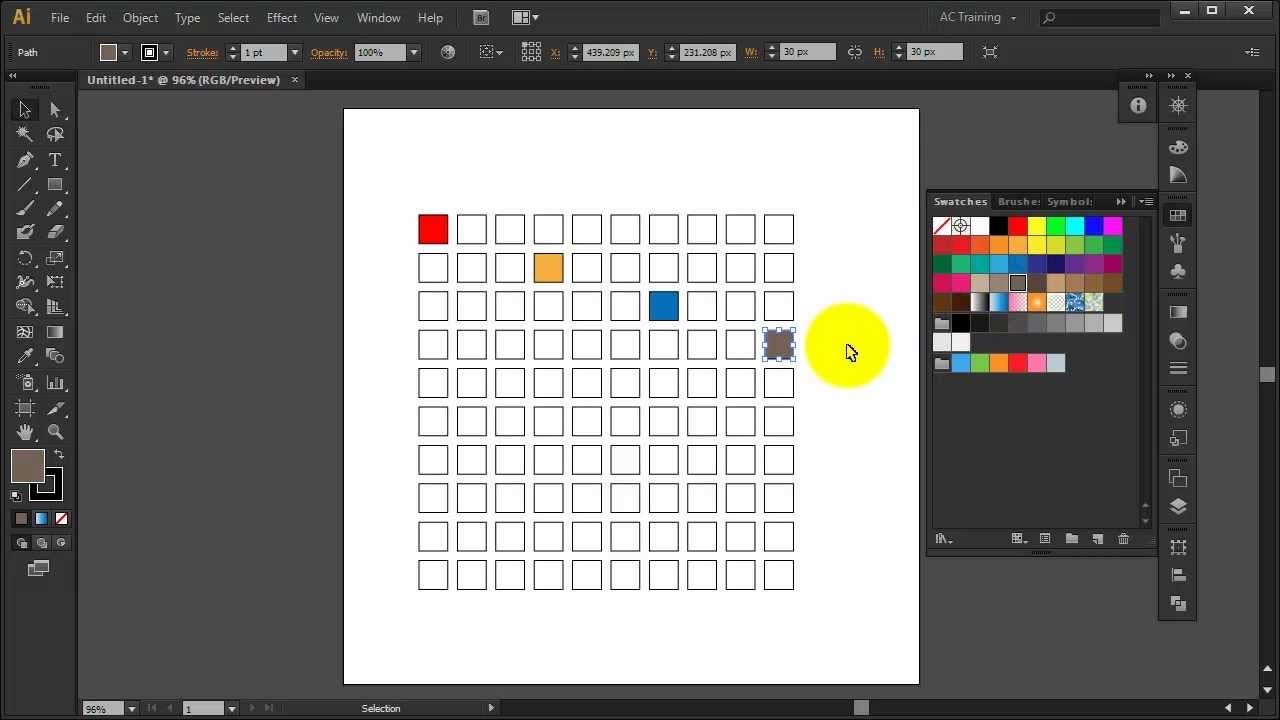
Task: Open the Swatches panel flyout menu
Action: pyautogui.click(x=1146, y=201)
